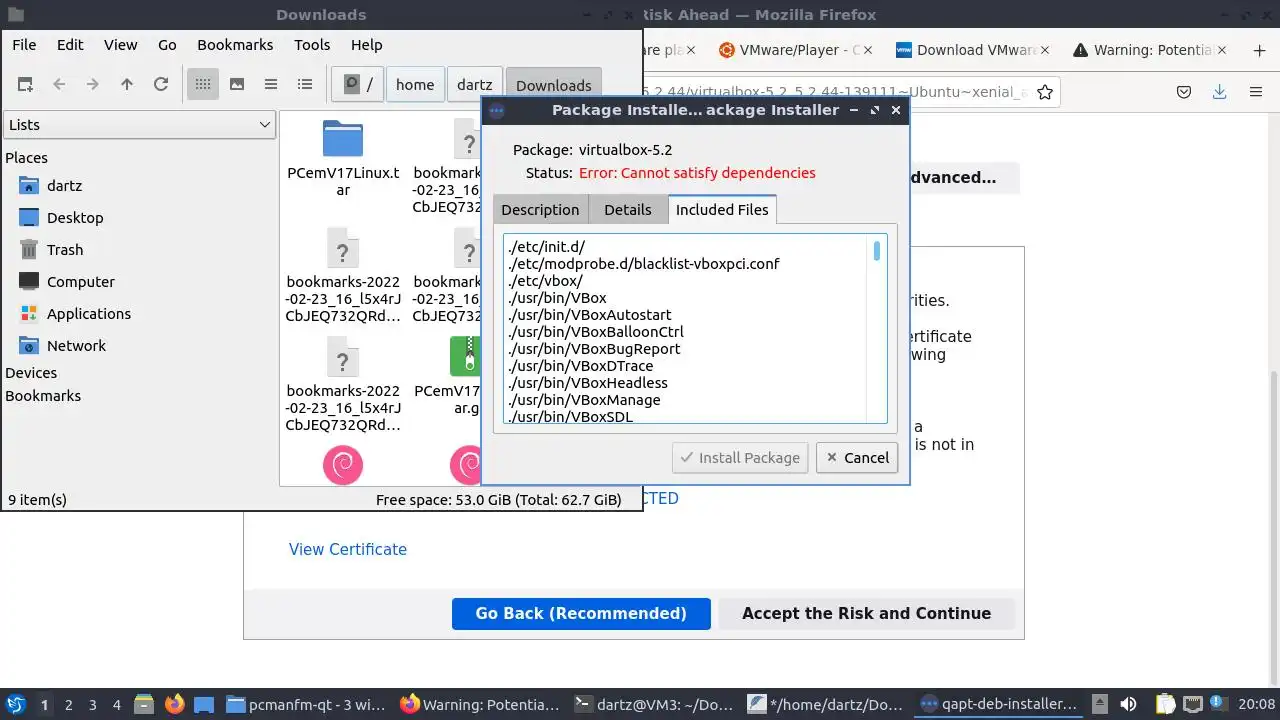Image resolution: width=1280 pixels, height=720 pixels.
Task: Select the PCemV17Linux.tar folder icon
Action: 343,139
